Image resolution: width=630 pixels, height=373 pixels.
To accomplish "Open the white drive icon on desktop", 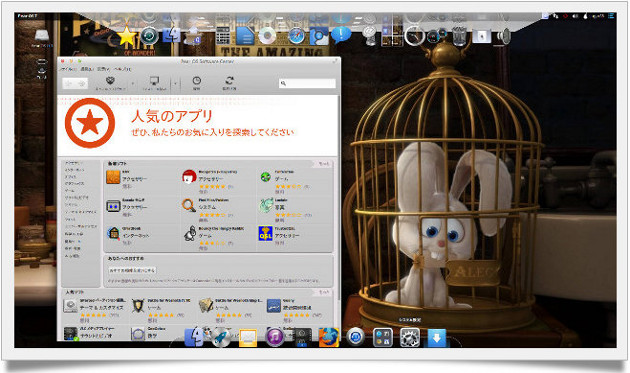I will pyautogui.click(x=42, y=35).
